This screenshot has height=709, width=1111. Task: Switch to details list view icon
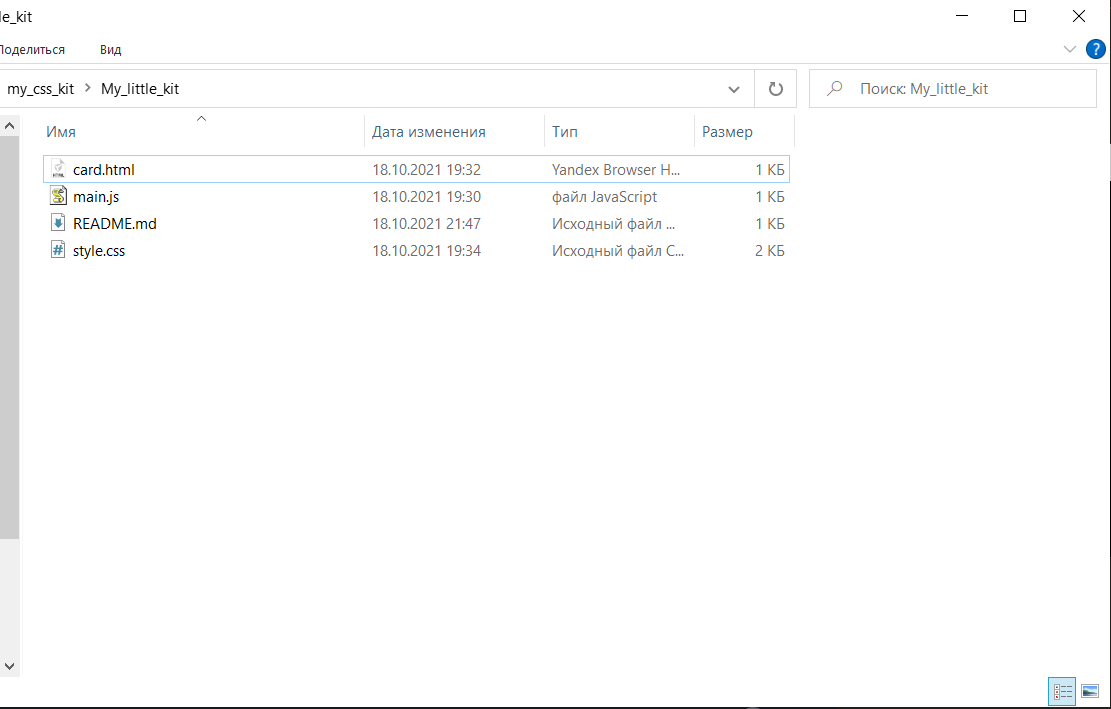point(1062,691)
